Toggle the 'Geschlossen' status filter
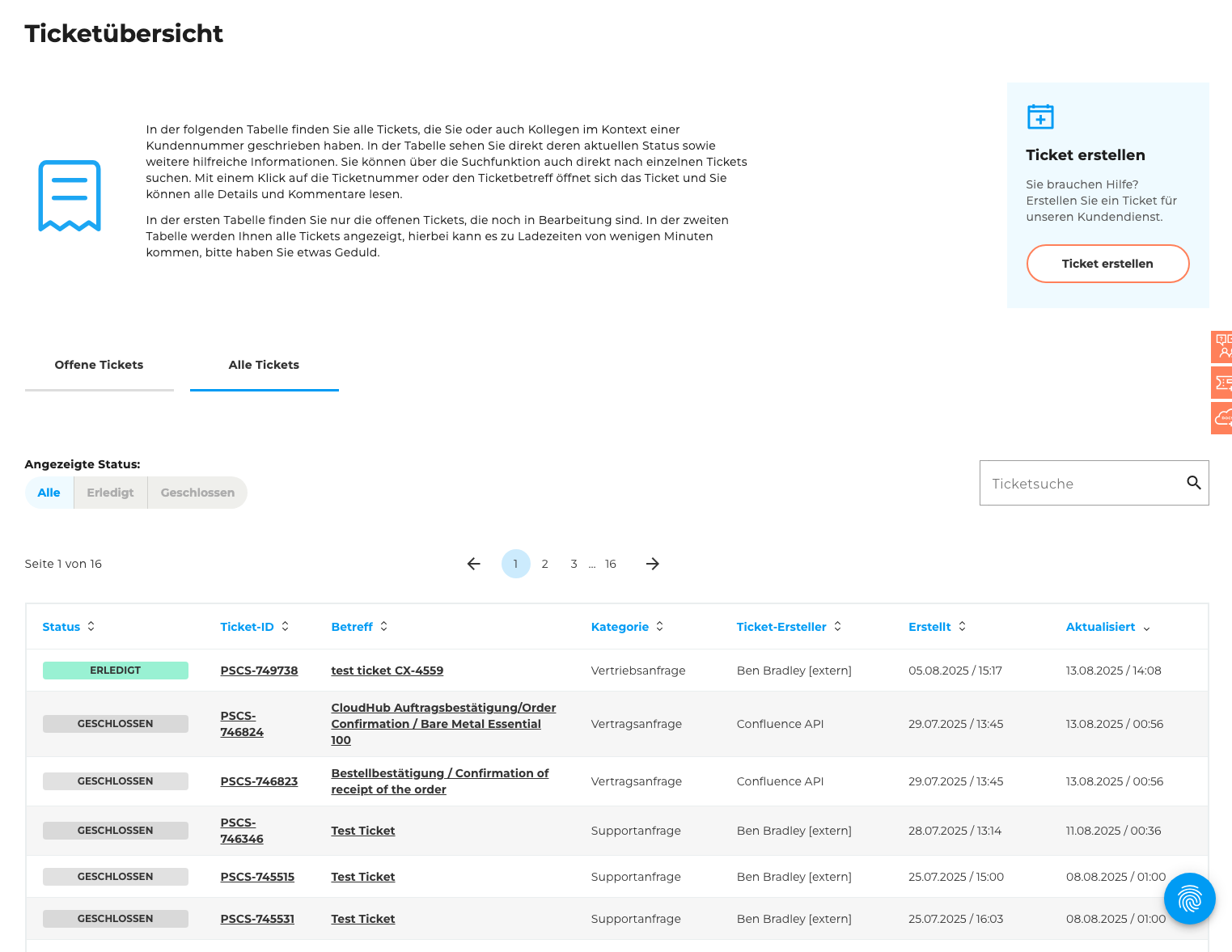The image size is (1232, 952). point(197,493)
